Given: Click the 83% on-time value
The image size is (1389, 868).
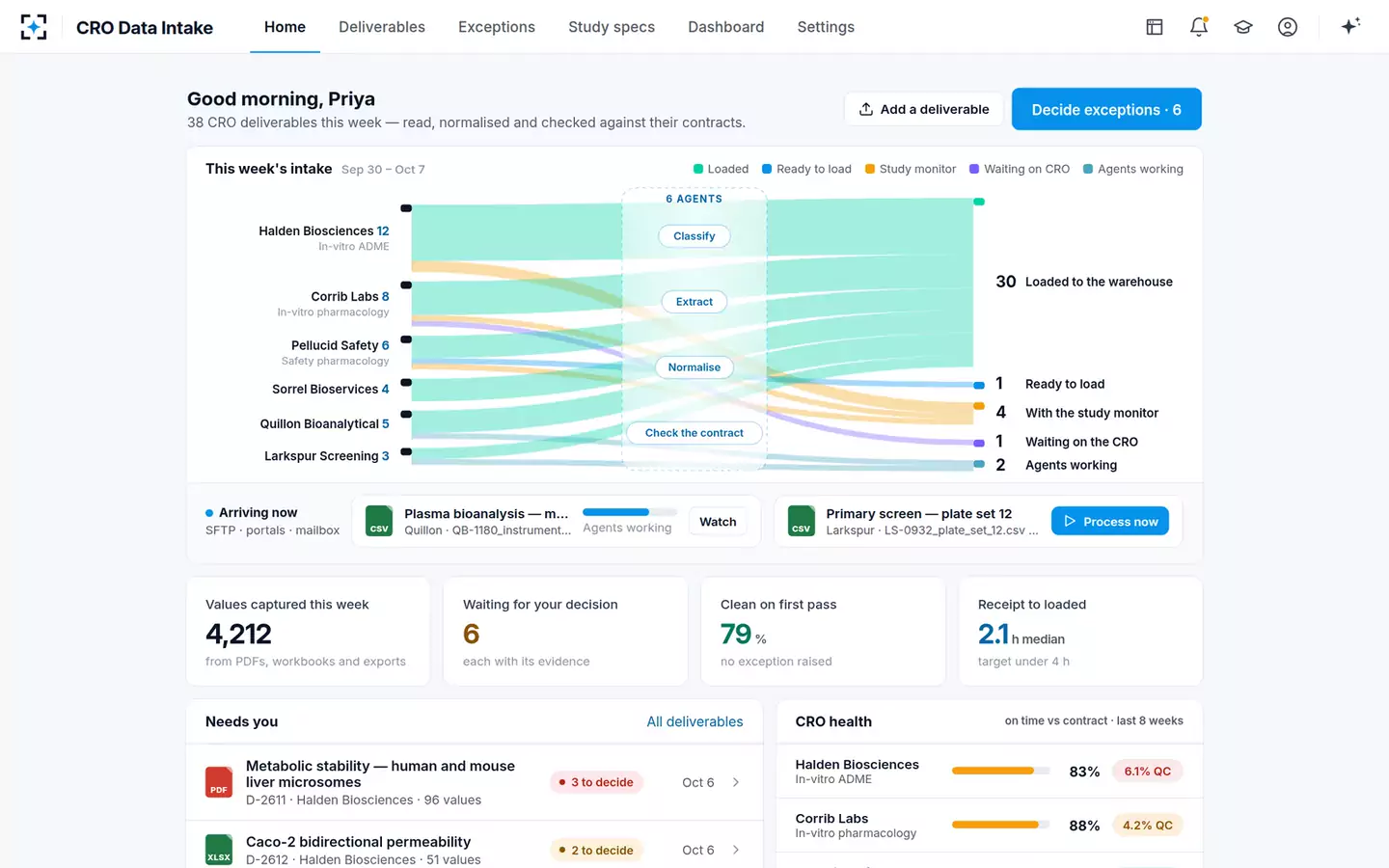Looking at the screenshot, I should point(1084,772).
